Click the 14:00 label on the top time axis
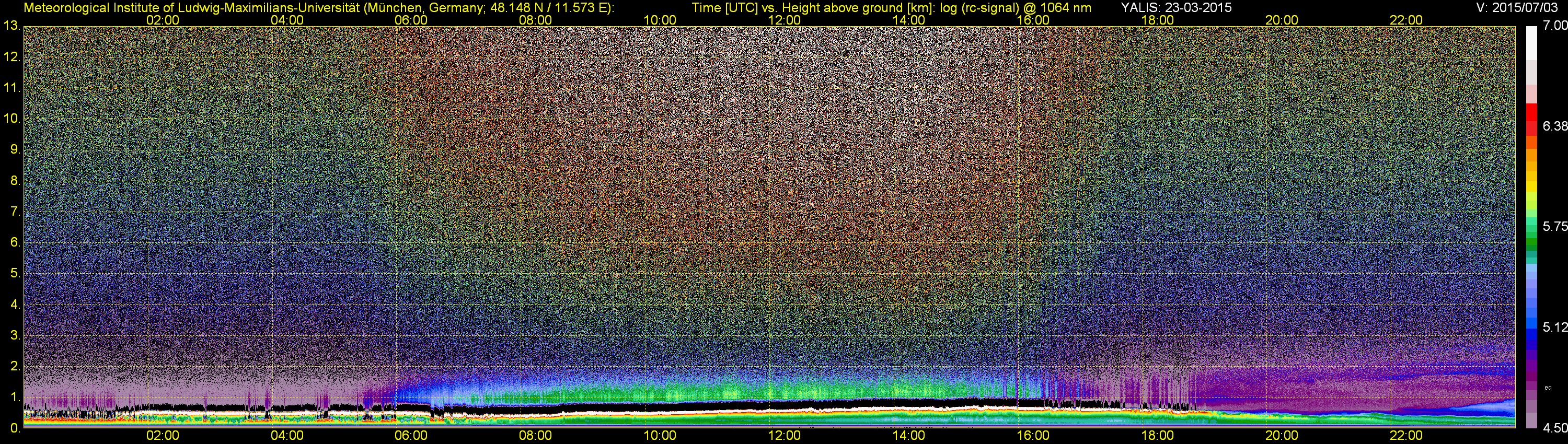This screenshot has width=1568, height=444. click(908, 20)
